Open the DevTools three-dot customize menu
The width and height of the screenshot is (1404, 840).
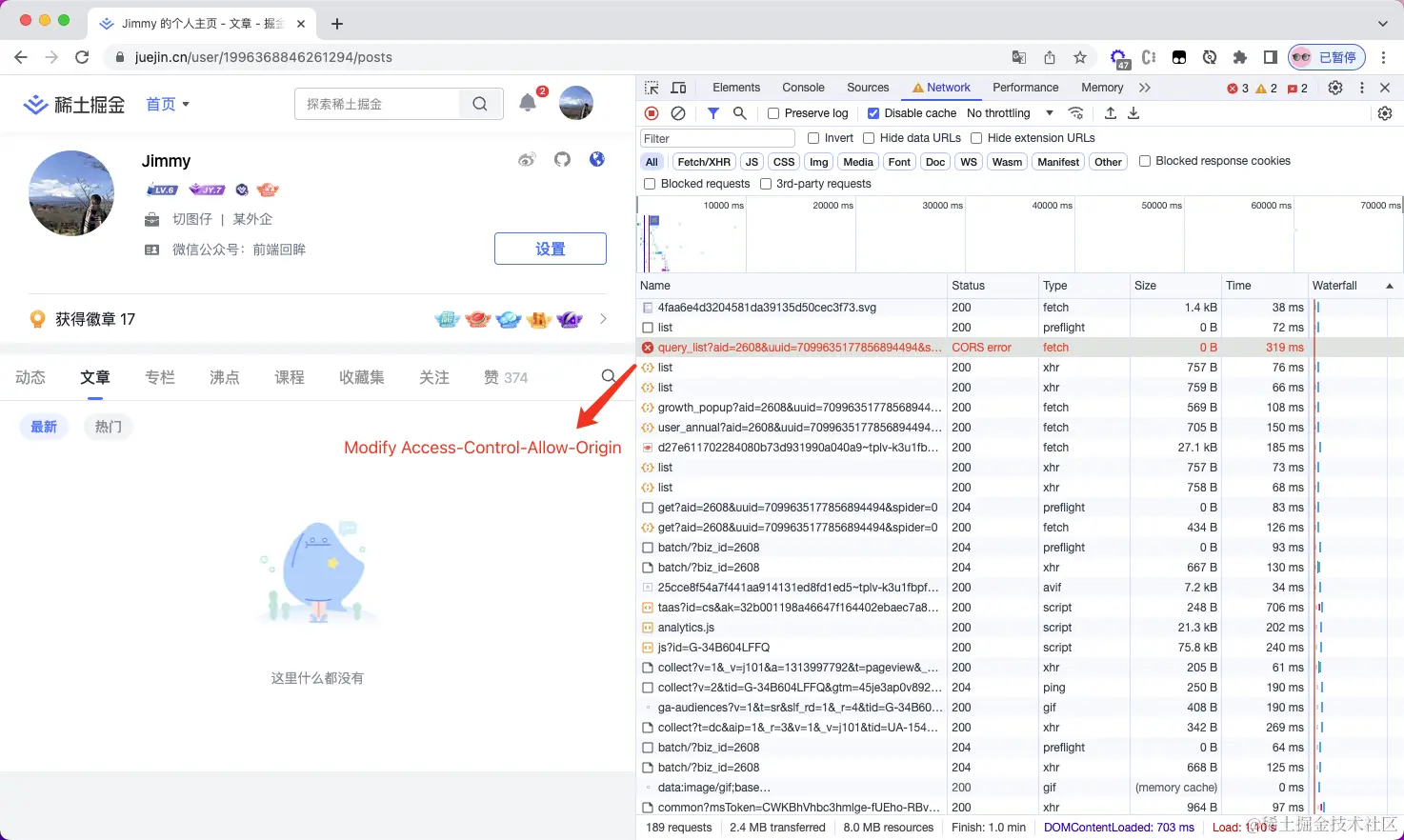pos(1362,88)
